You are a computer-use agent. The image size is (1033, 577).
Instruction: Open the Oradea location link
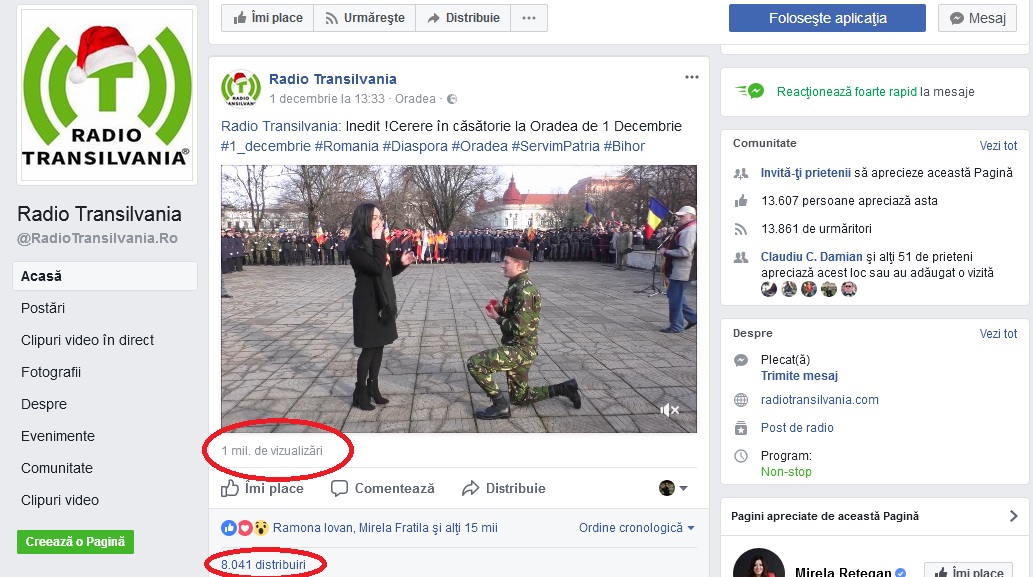coord(415,99)
